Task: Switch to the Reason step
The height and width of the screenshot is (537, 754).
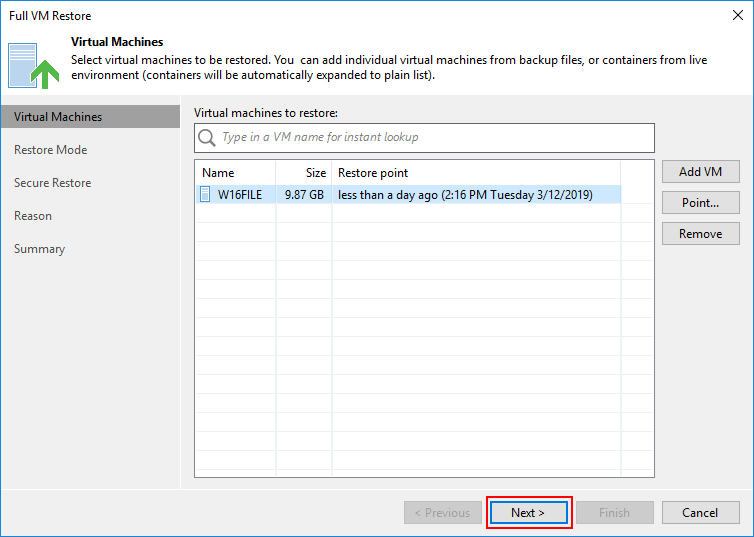Action: (x=33, y=216)
